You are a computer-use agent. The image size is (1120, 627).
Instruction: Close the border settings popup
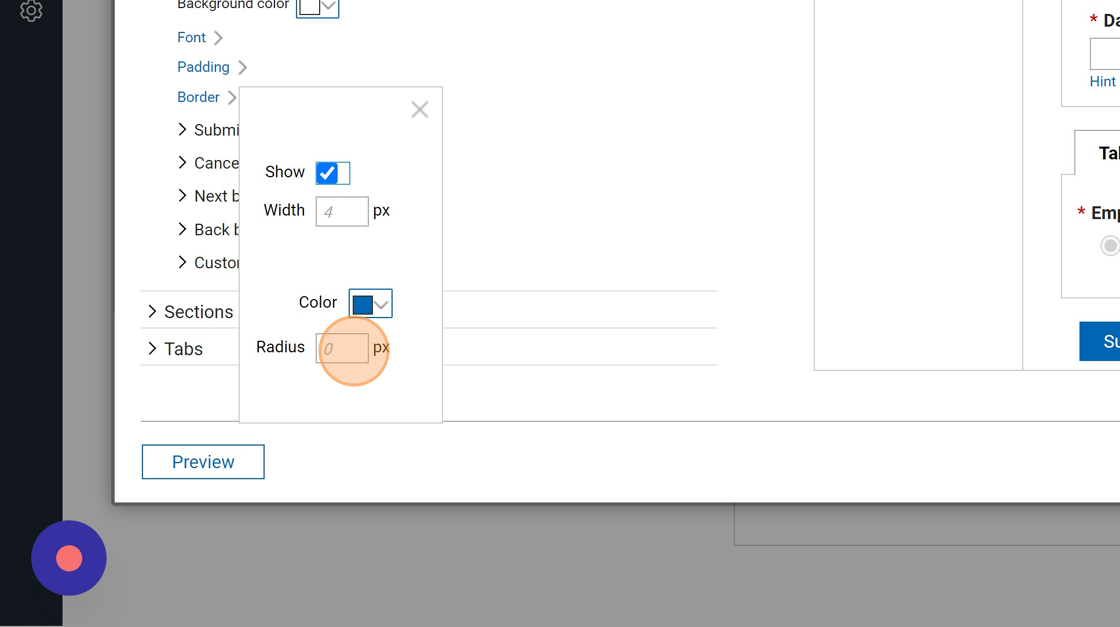pos(420,110)
